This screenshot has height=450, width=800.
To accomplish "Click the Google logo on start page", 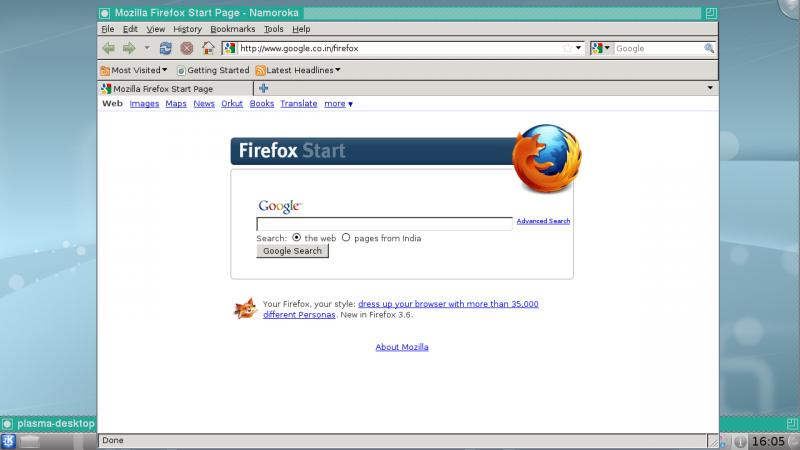I will 280,206.
